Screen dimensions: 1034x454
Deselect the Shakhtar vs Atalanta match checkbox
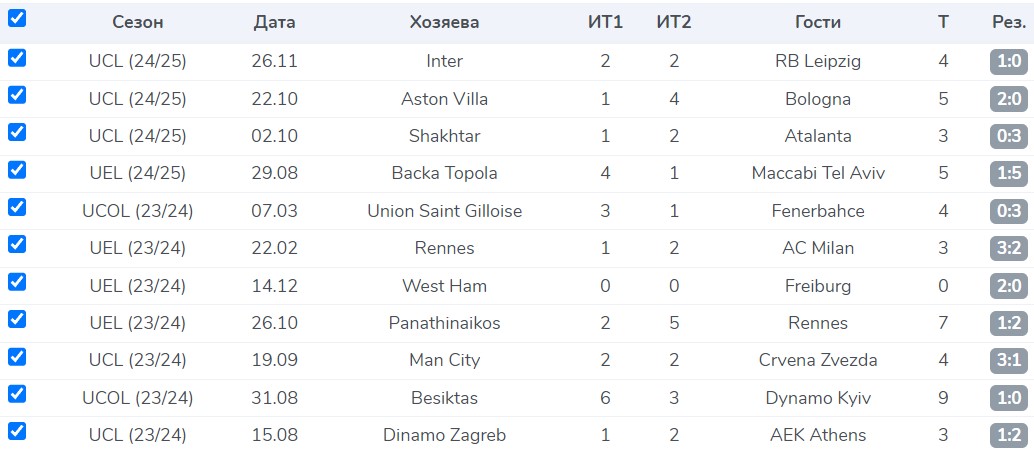coord(17,134)
